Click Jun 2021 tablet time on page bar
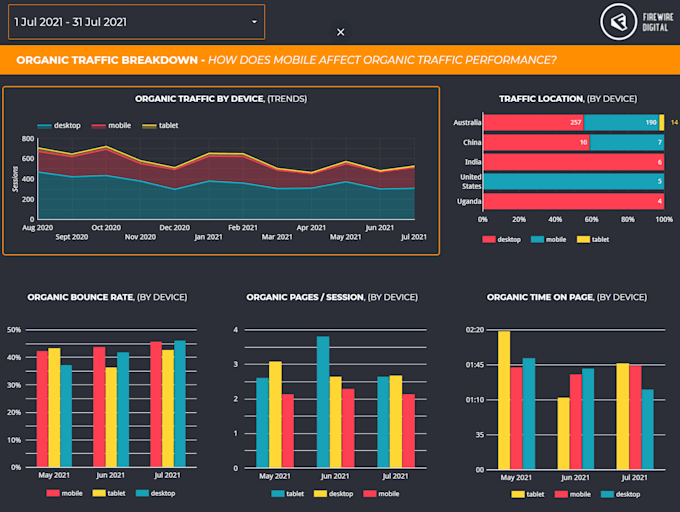 (x=563, y=434)
